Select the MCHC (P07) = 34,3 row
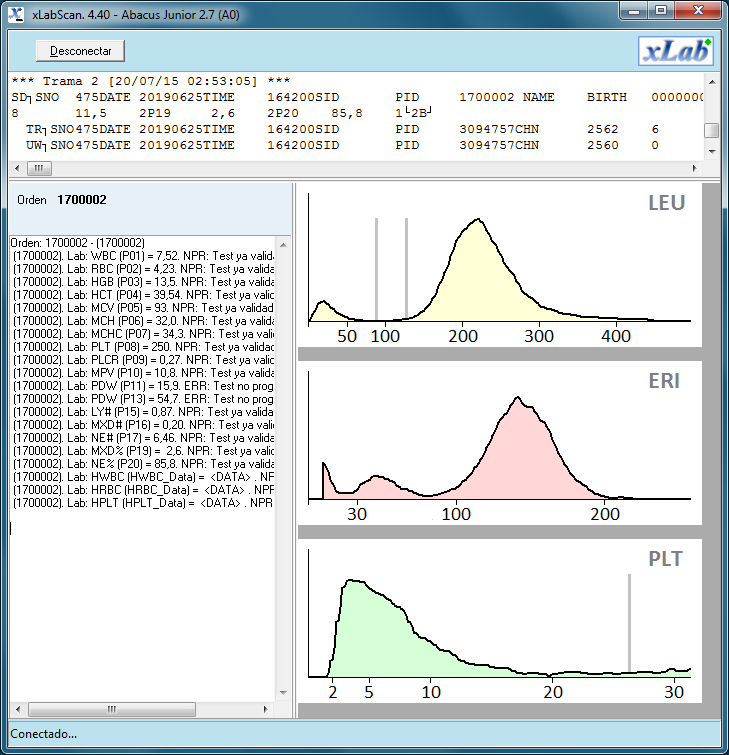Image resolution: width=729 pixels, height=755 pixels. tap(143, 334)
